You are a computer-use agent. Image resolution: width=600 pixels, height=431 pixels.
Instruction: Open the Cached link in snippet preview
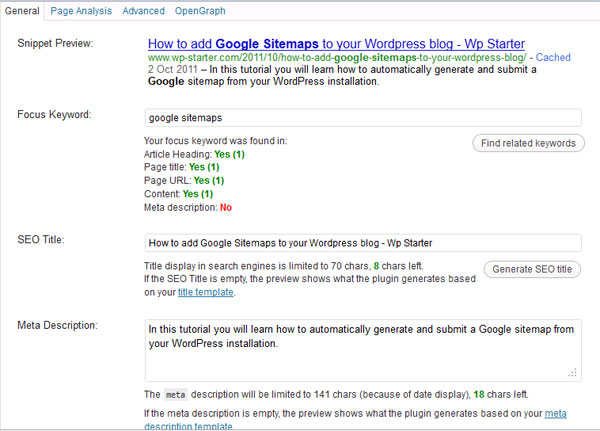[x=553, y=58]
